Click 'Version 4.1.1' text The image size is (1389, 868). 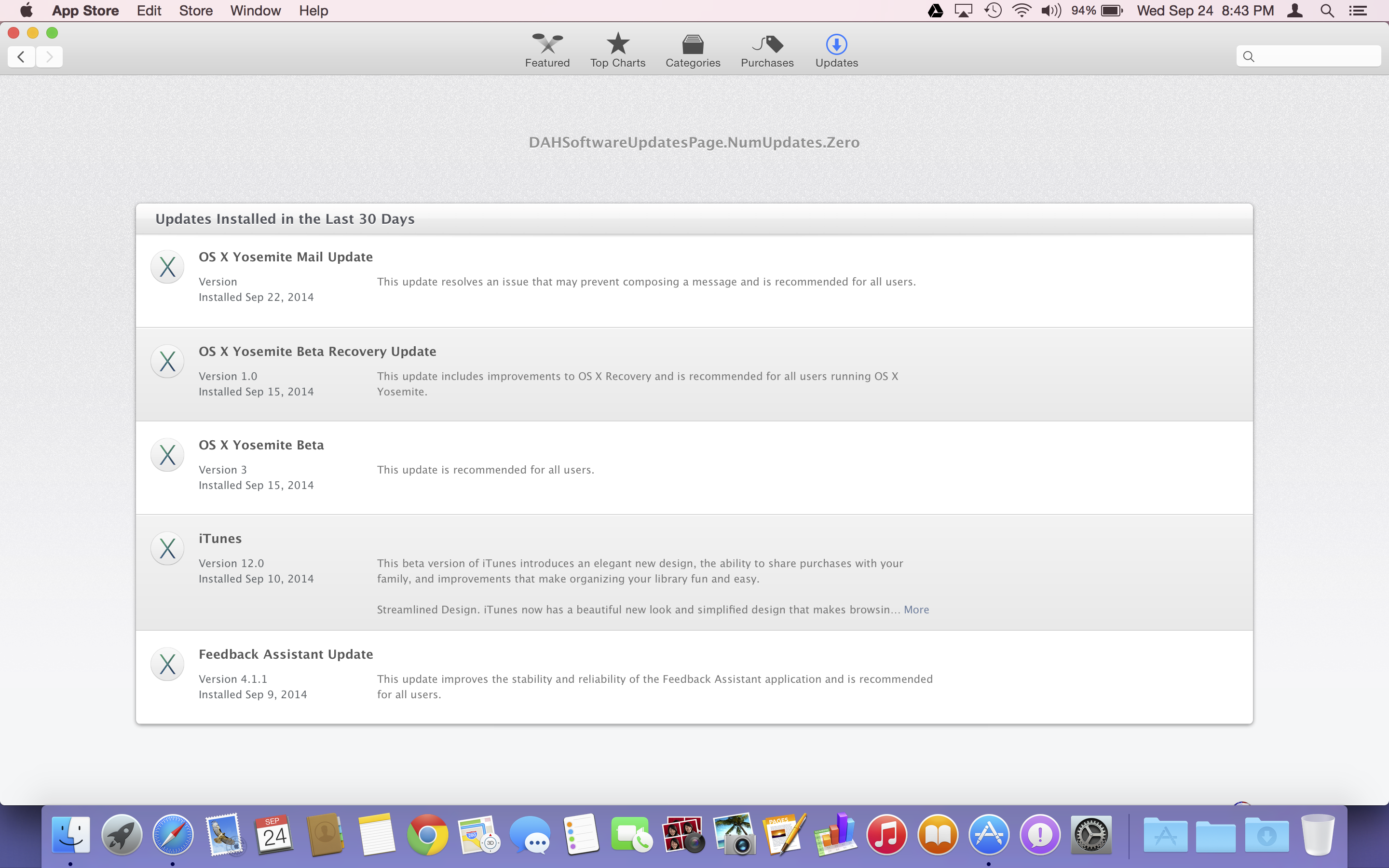233,679
